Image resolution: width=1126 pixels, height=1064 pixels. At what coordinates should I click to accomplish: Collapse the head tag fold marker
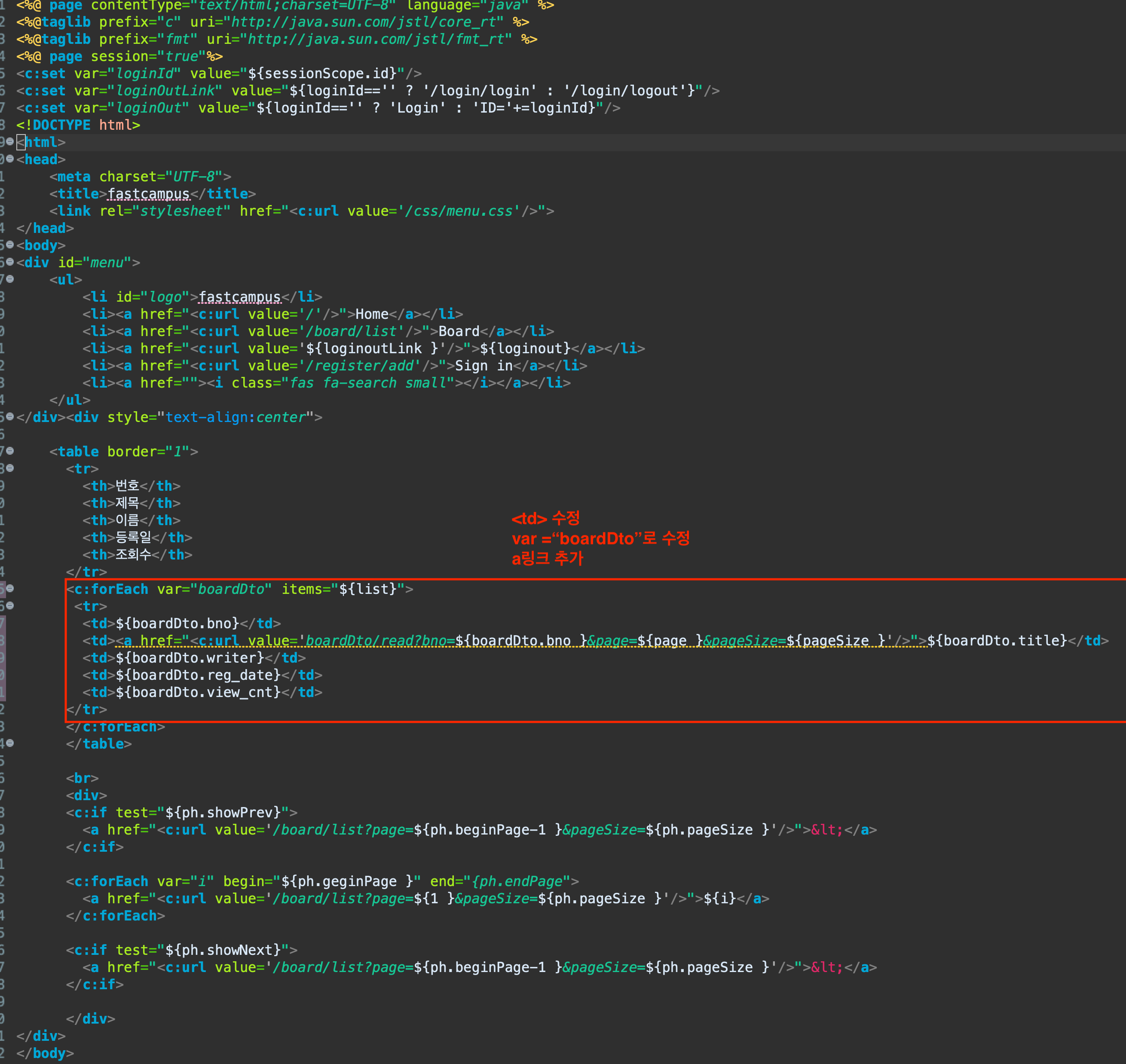(9, 159)
